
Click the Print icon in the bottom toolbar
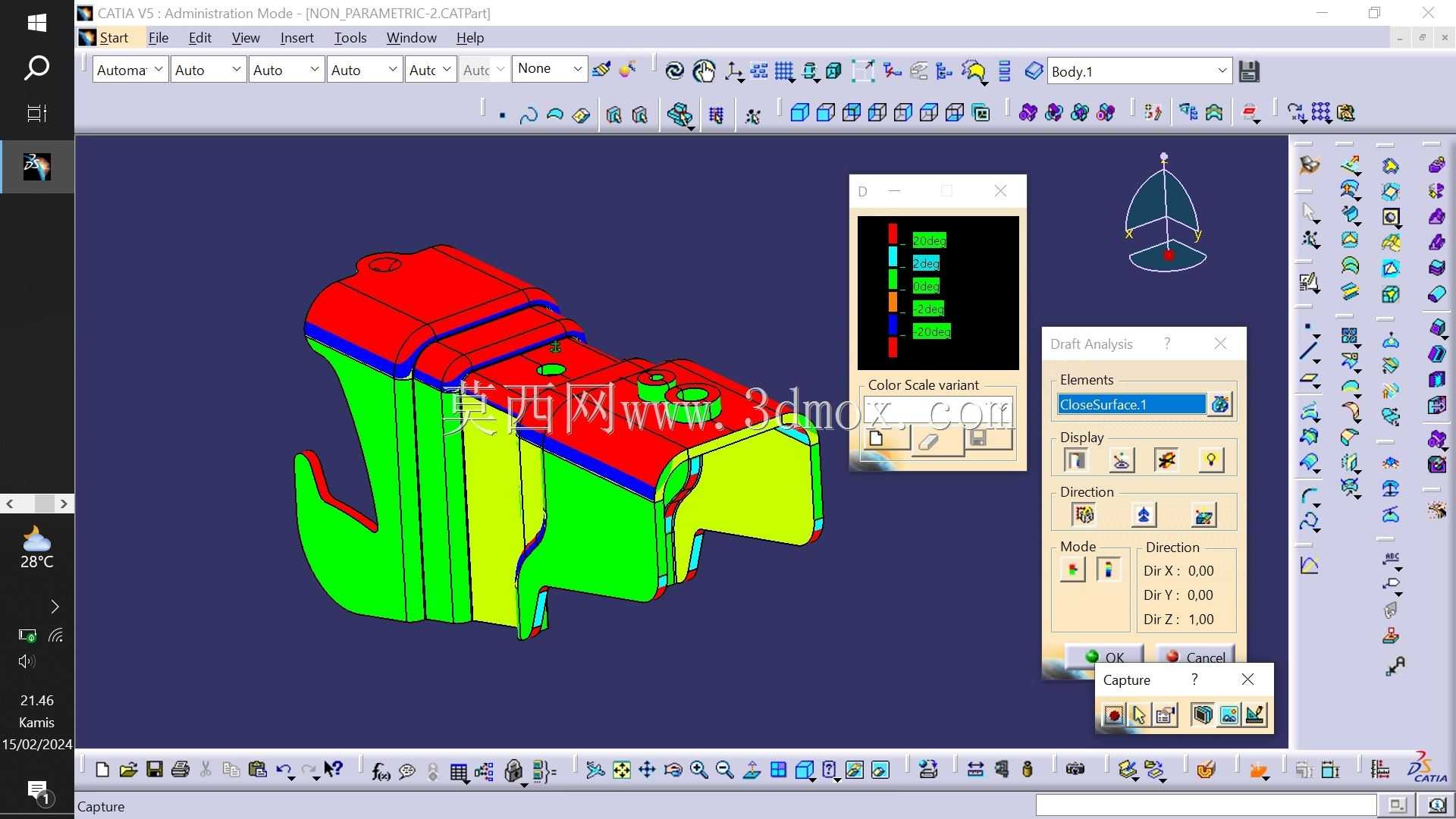click(180, 770)
